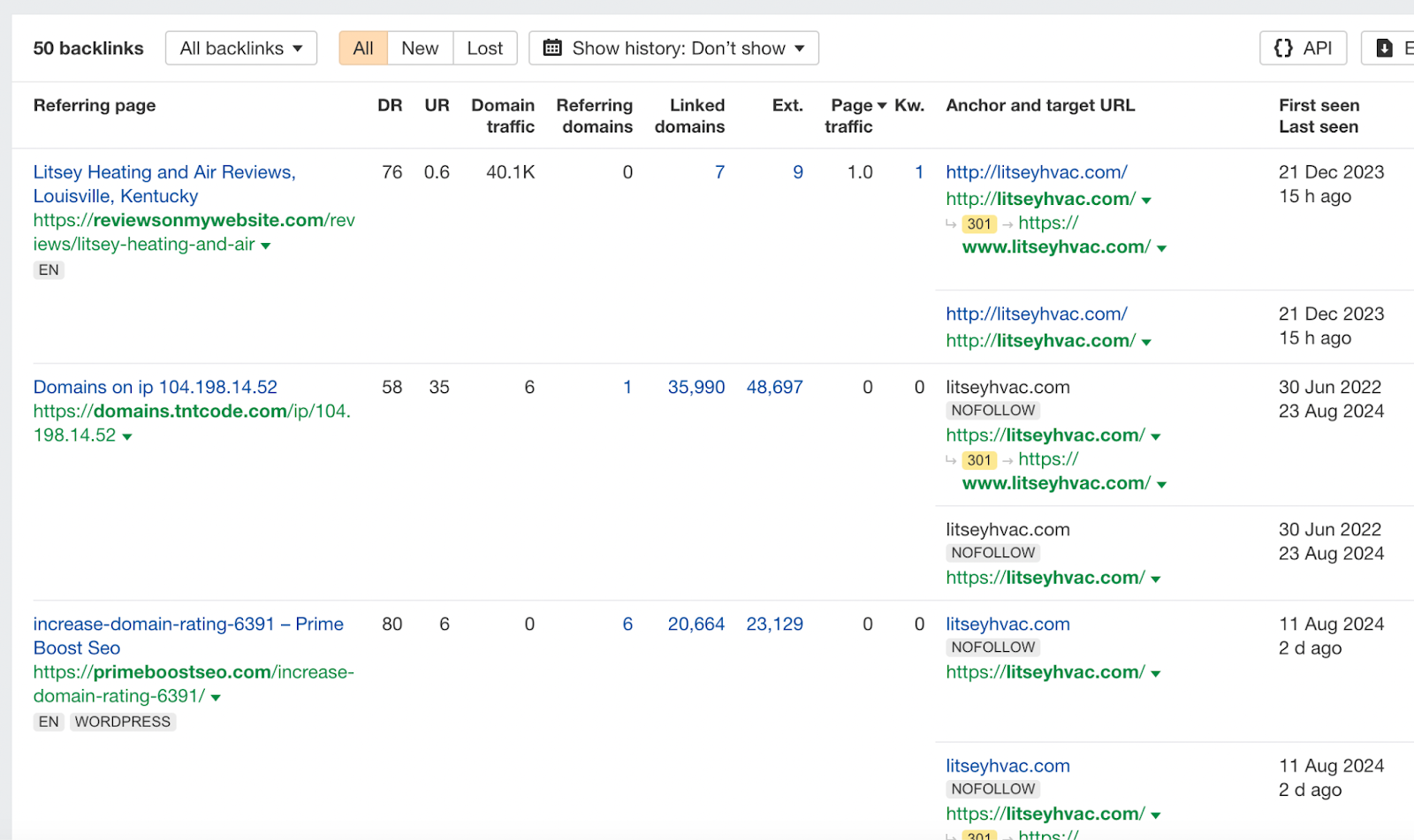The width and height of the screenshot is (1414, 840).
Task: Sort by Ext. column header
Action: click(x=787, y=105)
